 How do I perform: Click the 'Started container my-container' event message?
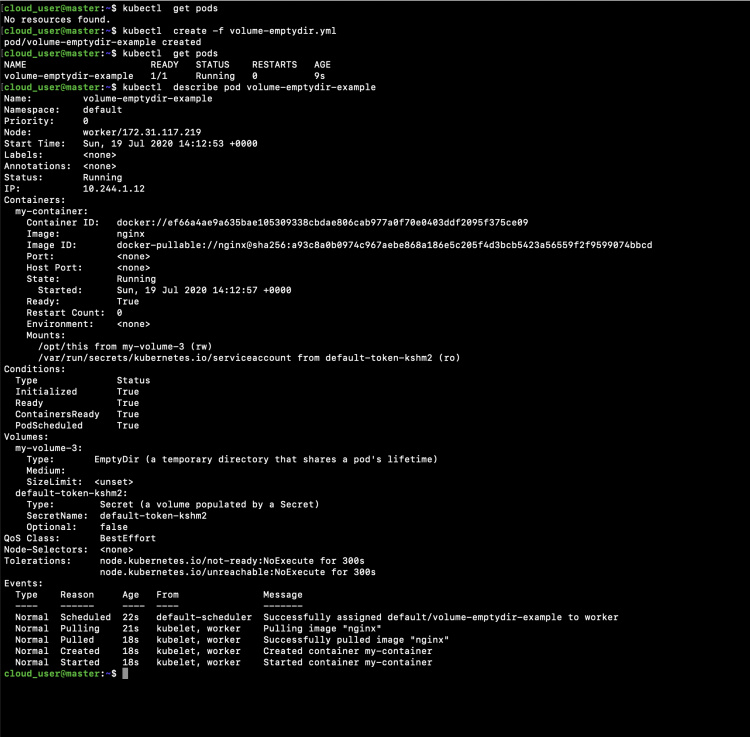coord(347,662)
